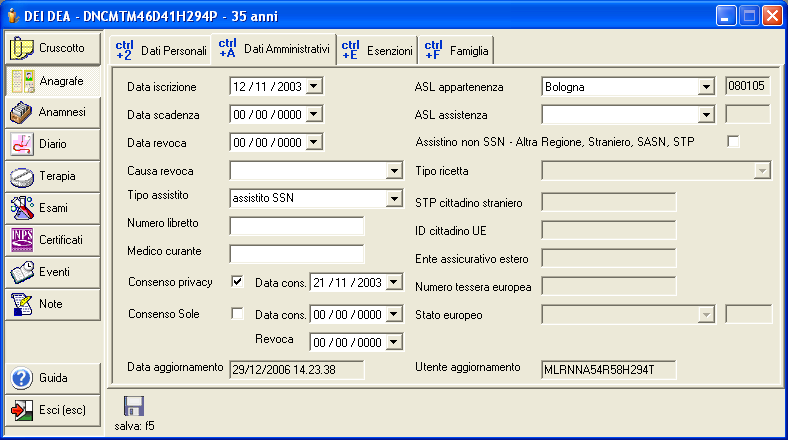Open the Cruscotto section in sidebar

pos(52,48)
